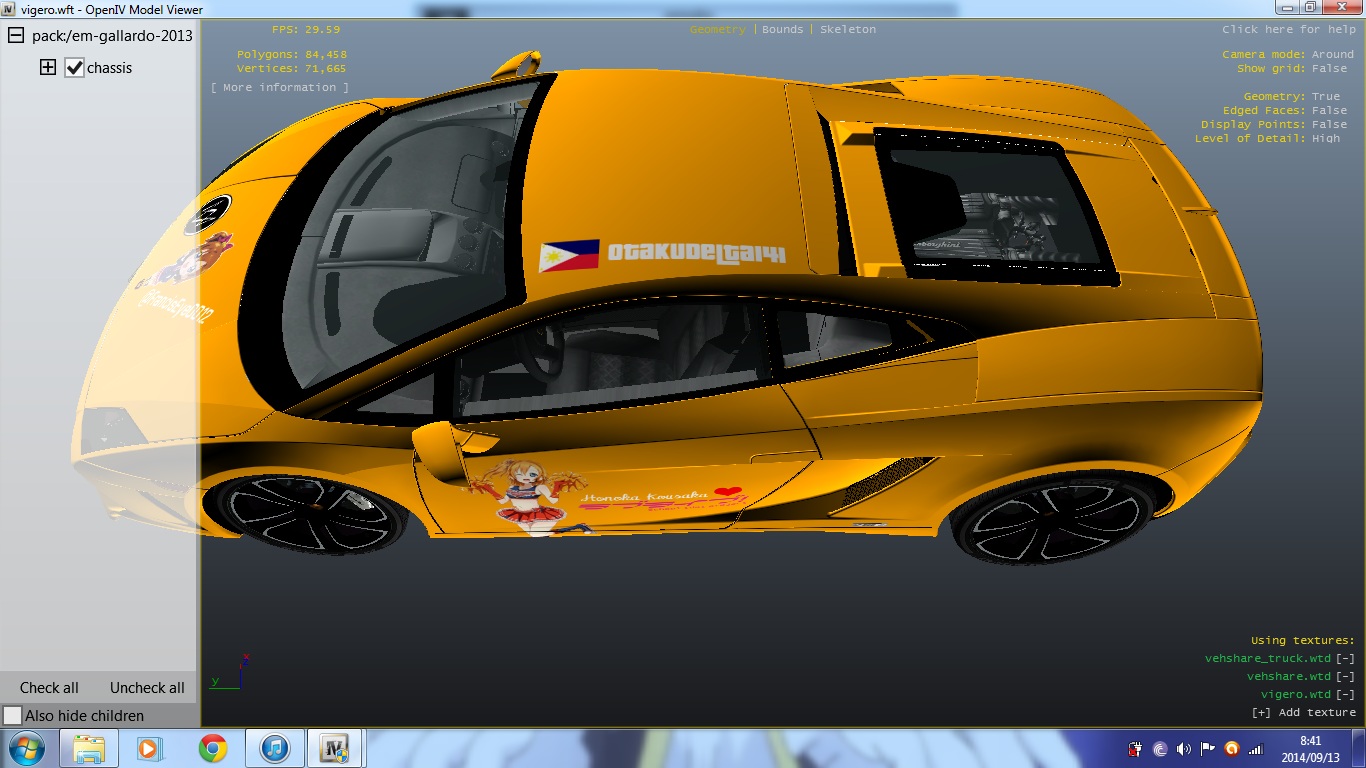
Task: Click the Show desktop strip beside the clock
Action: [x=1358, y=749]
